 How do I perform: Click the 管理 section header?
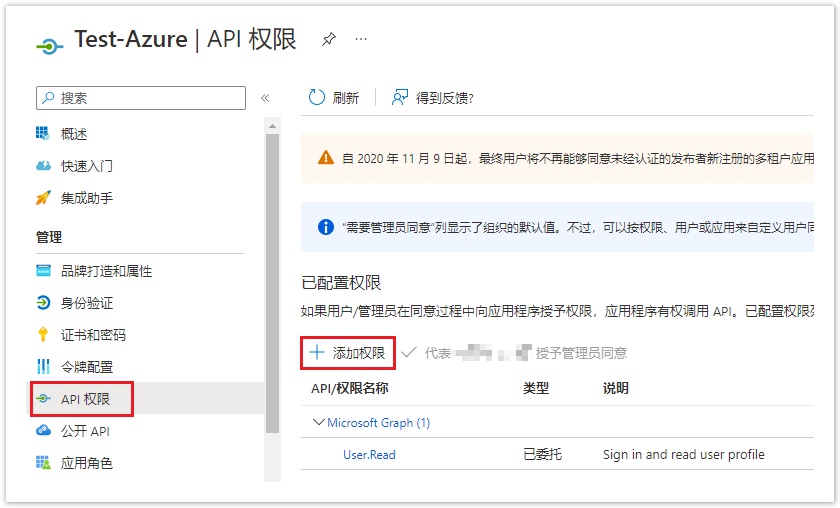pos(49,237)
